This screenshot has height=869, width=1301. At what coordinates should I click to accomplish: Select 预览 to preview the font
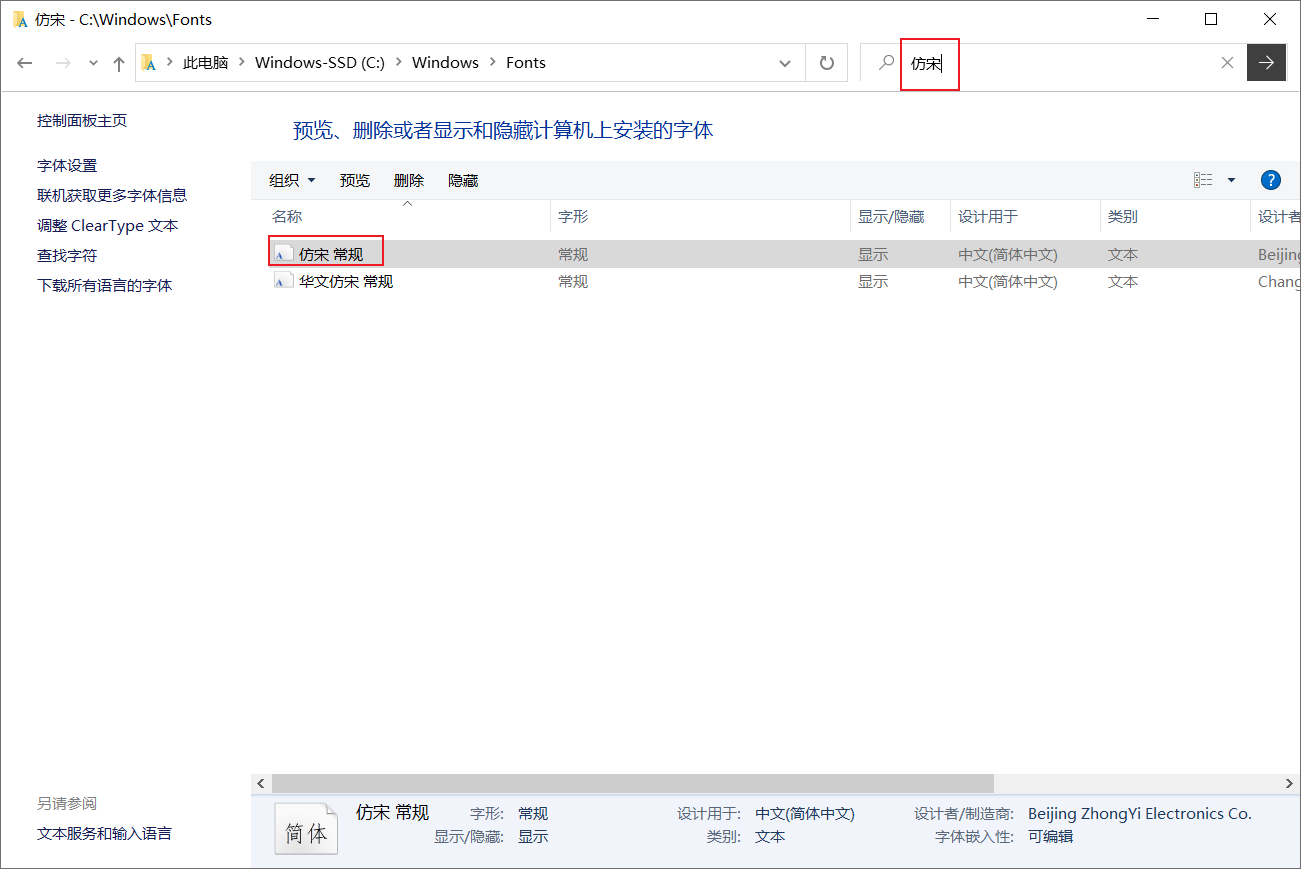[x=355, y=180]
